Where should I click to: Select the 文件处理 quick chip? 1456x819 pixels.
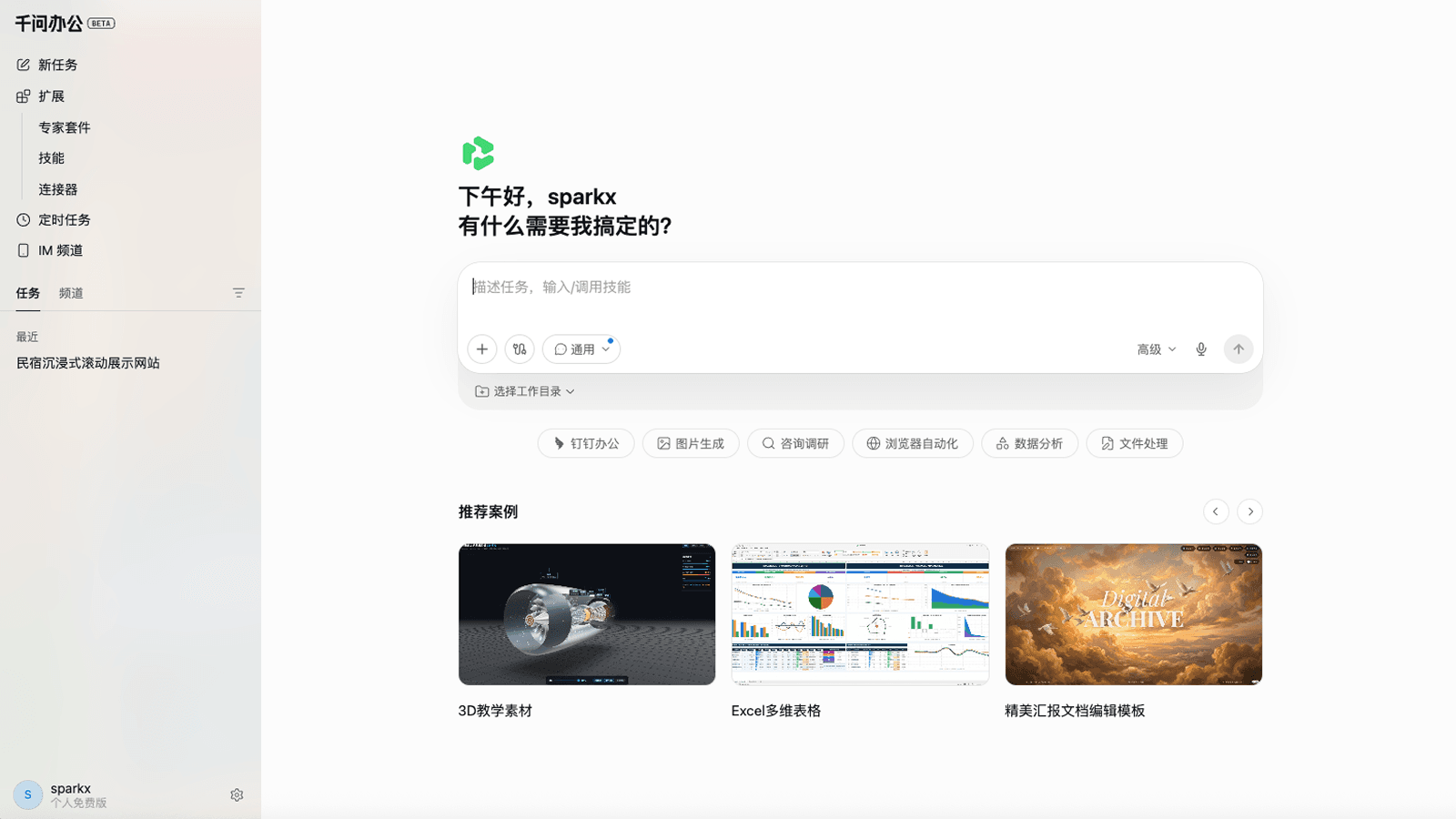coord(1135,444)
